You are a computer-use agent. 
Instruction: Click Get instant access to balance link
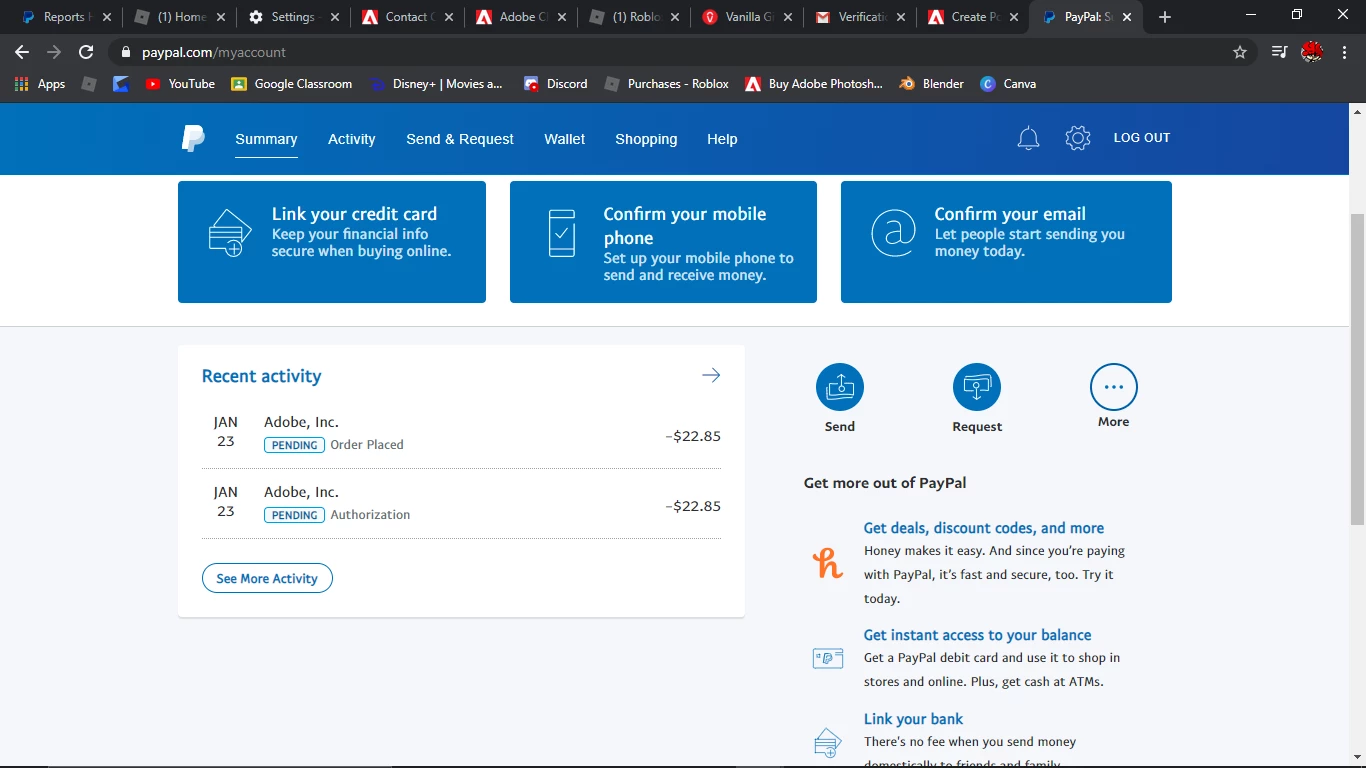(x=978, y=635)
